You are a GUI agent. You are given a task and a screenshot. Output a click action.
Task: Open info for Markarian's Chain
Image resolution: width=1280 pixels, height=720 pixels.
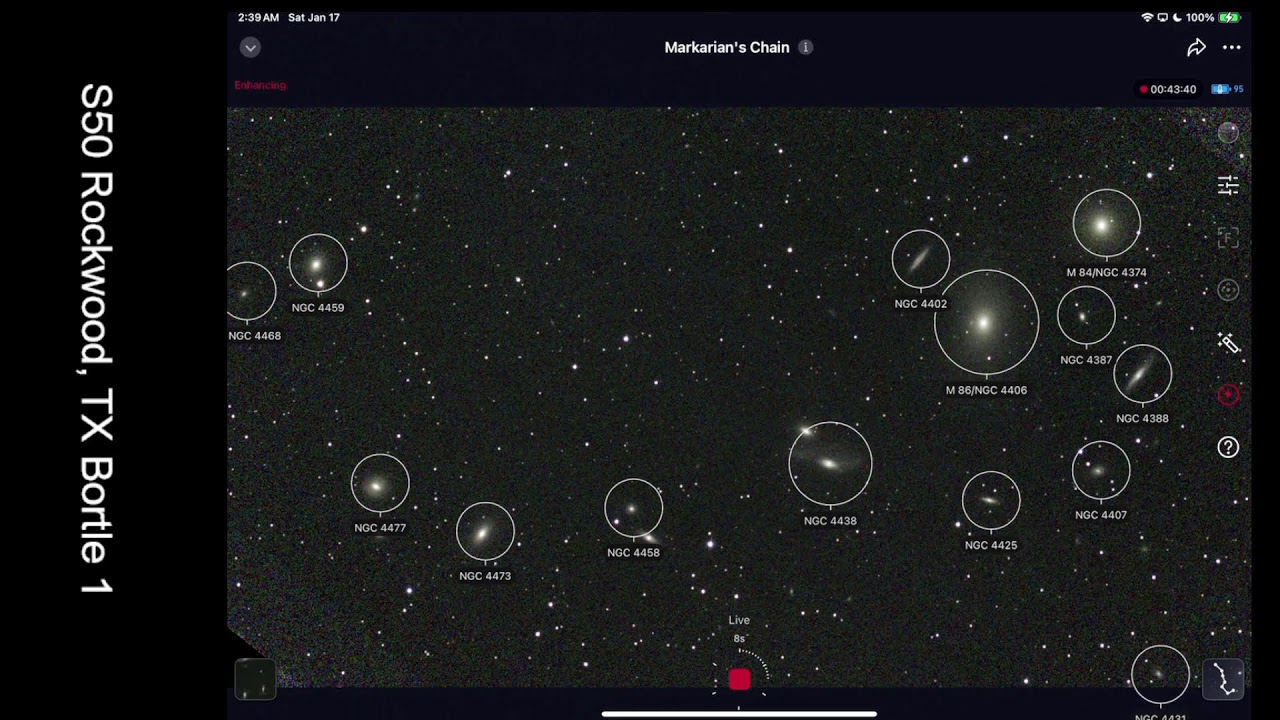(x=805, y=47)
